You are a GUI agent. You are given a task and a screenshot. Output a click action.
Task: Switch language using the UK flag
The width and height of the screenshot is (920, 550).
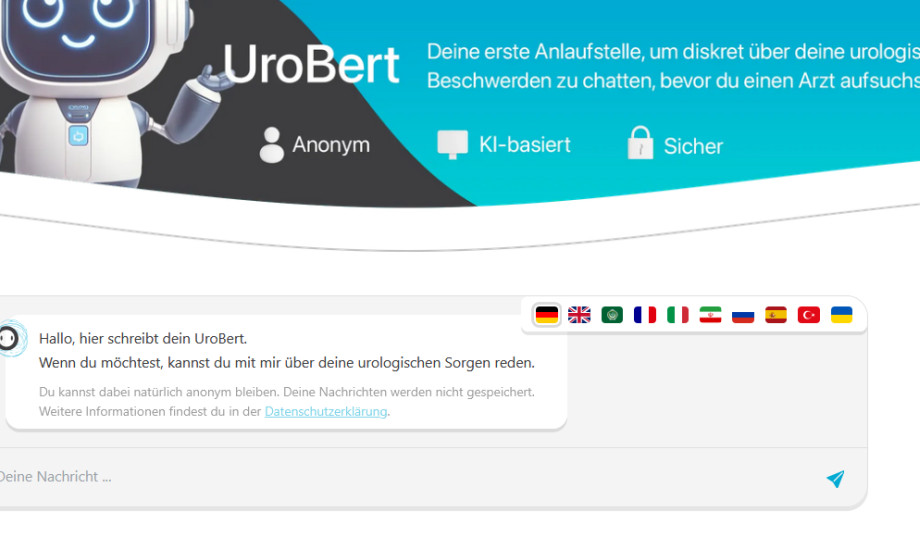coord(579,315)
